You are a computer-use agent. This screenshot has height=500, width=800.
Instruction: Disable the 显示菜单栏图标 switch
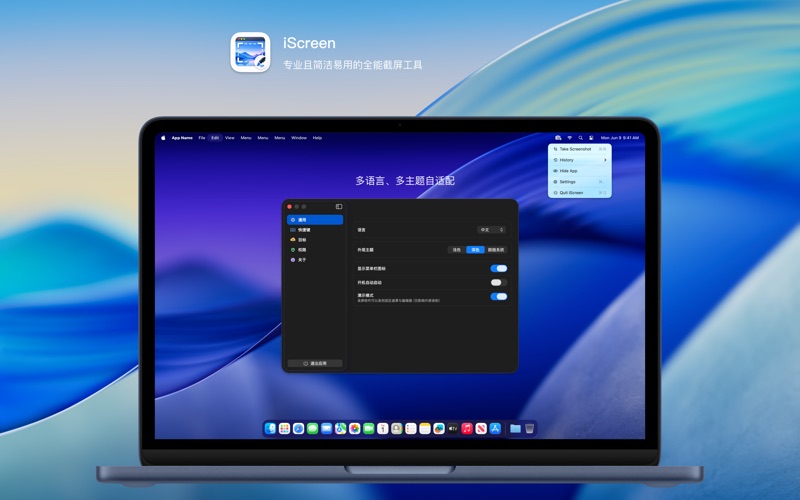(x=498, y=268)
